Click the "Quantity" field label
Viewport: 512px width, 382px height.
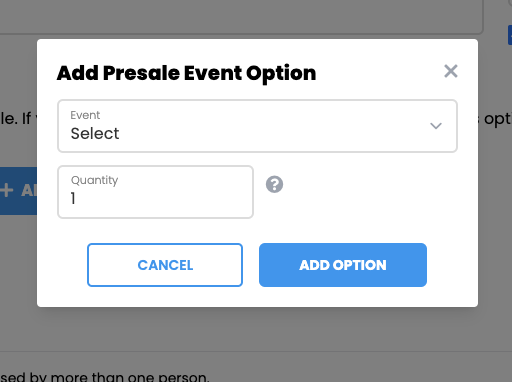point(94,180)
